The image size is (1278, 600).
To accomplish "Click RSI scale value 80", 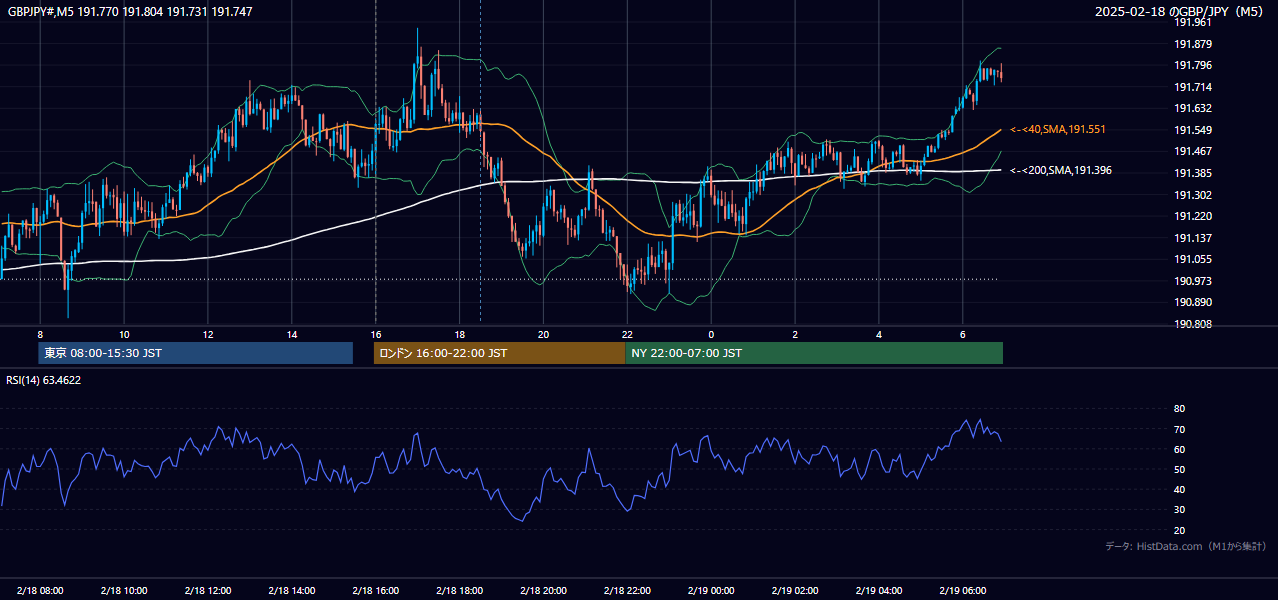I will click(1179, 409).
